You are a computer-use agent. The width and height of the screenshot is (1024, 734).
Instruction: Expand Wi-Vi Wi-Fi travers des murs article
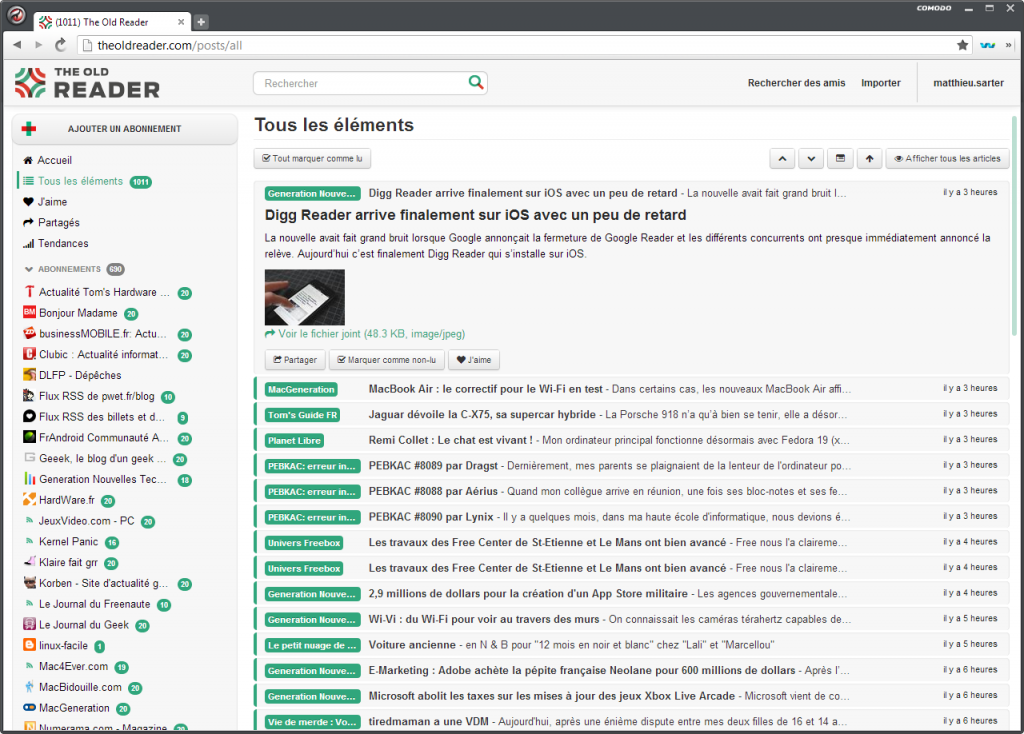point(632,619)
